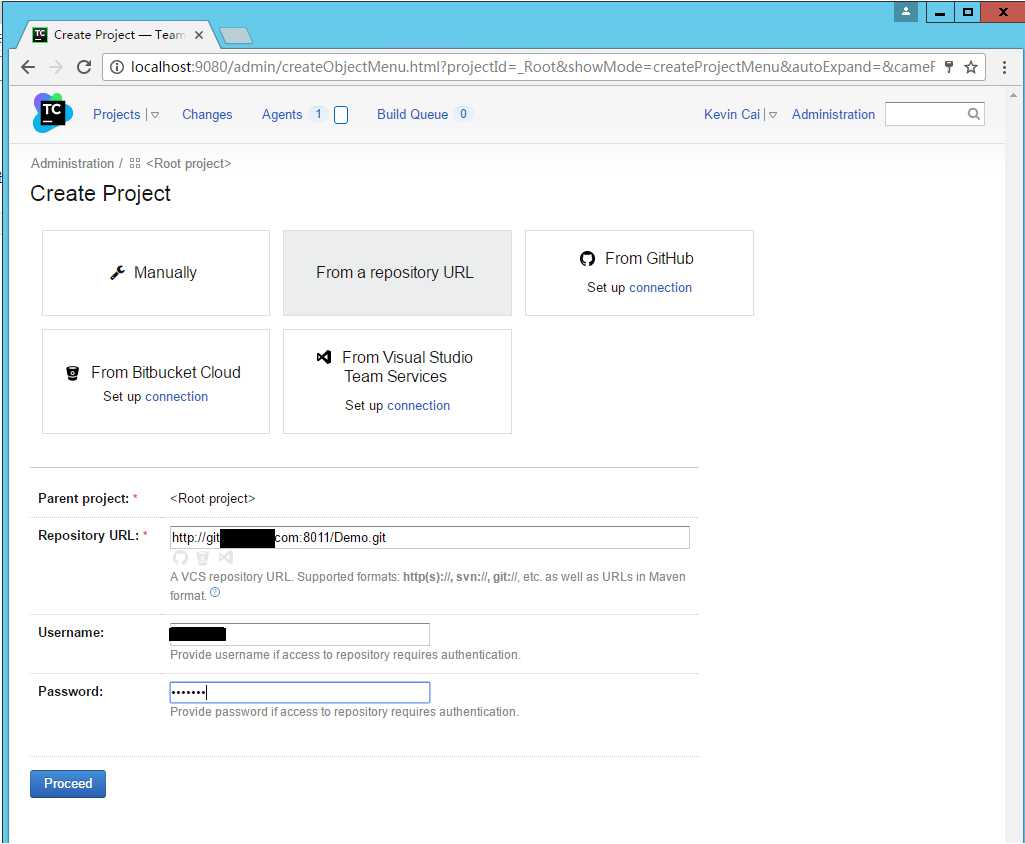Select the From GitHub option
The image size is (1025, 844).
(x=639, y=273)
